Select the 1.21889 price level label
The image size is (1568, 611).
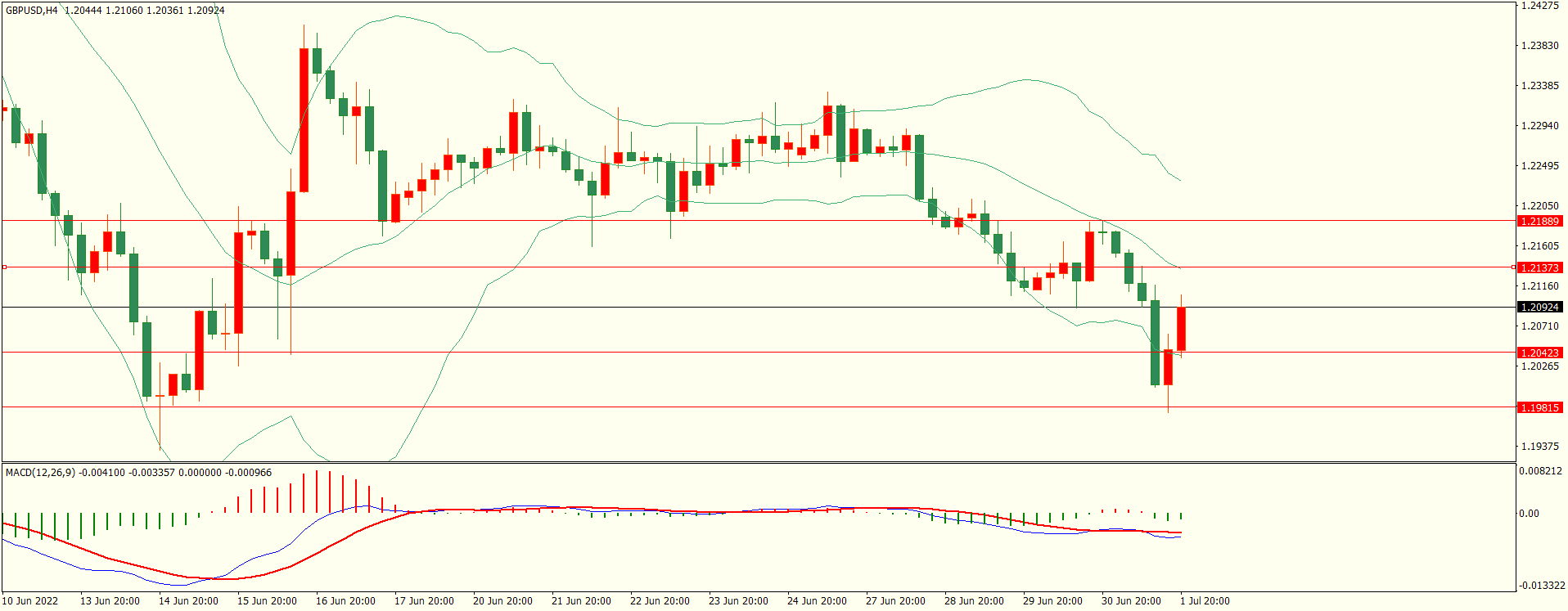coord(1539,222)
